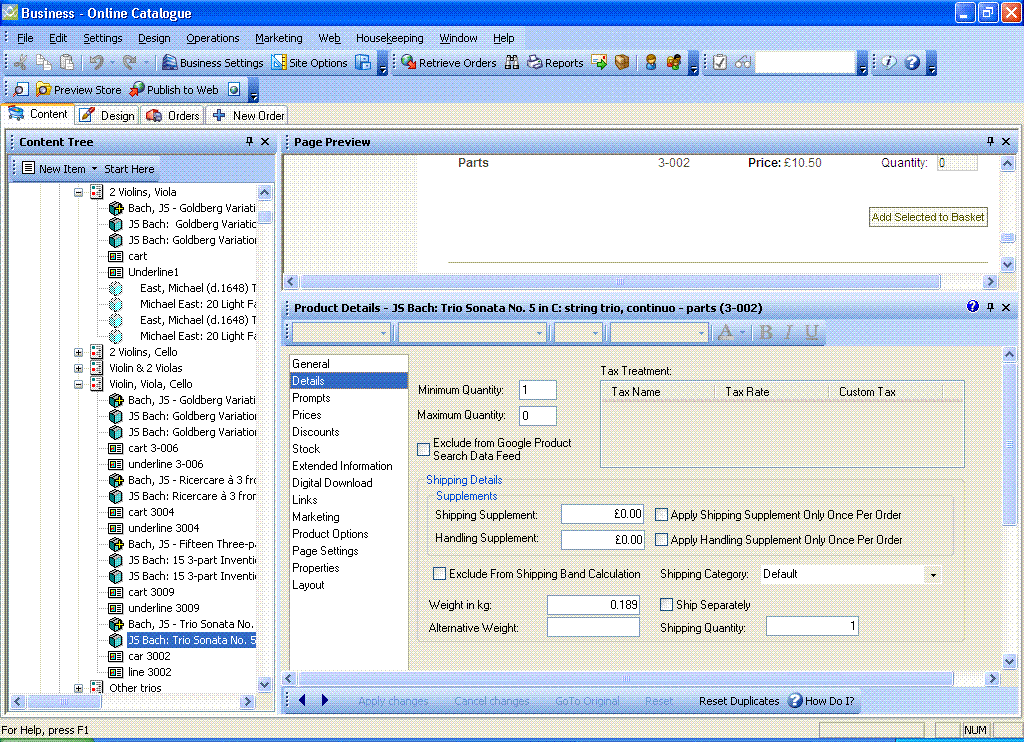Expand the Other trios tree node
Viewport: 1024px width, 742px height.
coord(79,688)
